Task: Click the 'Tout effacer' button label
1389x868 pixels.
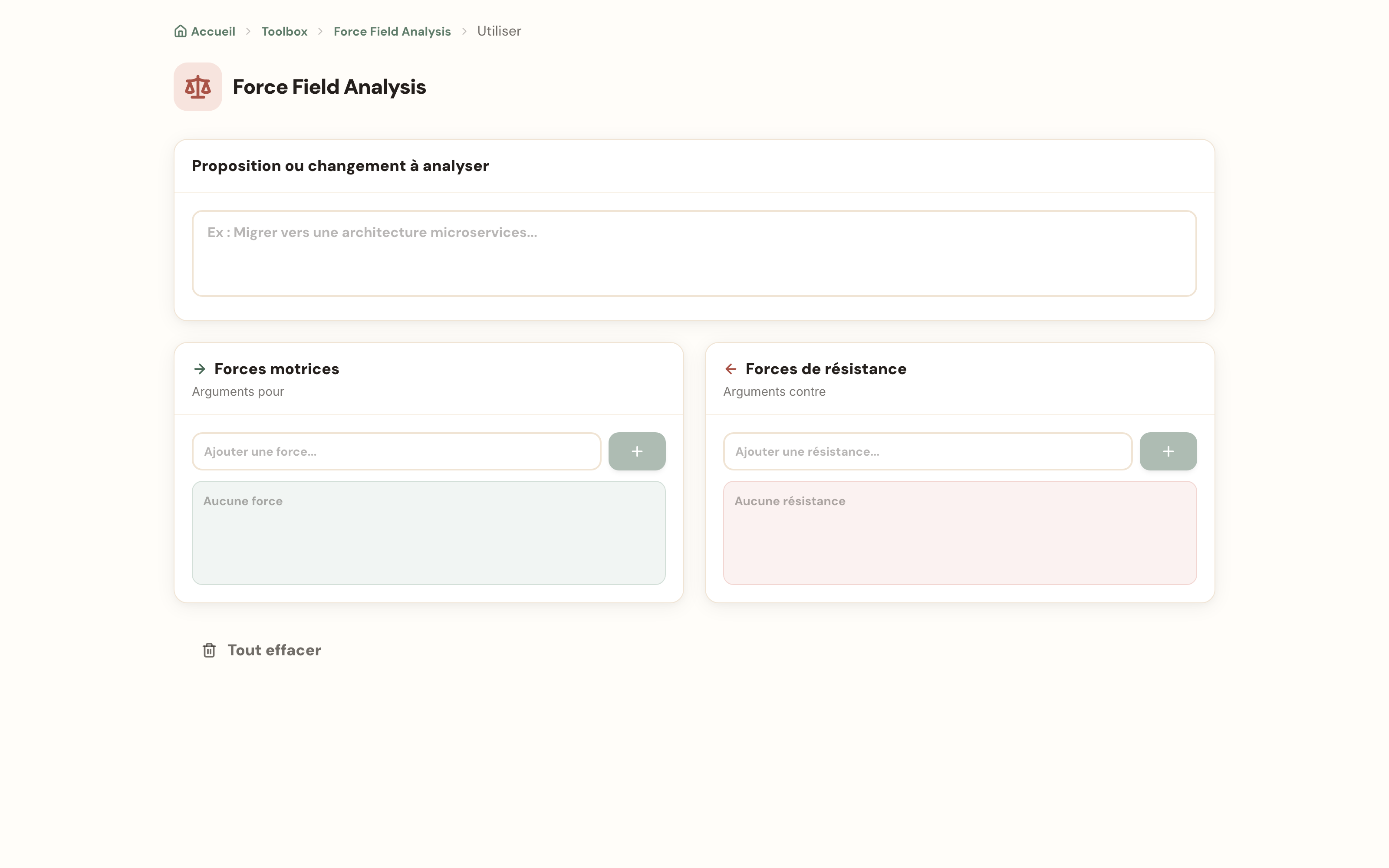Action: click(274, 651)
